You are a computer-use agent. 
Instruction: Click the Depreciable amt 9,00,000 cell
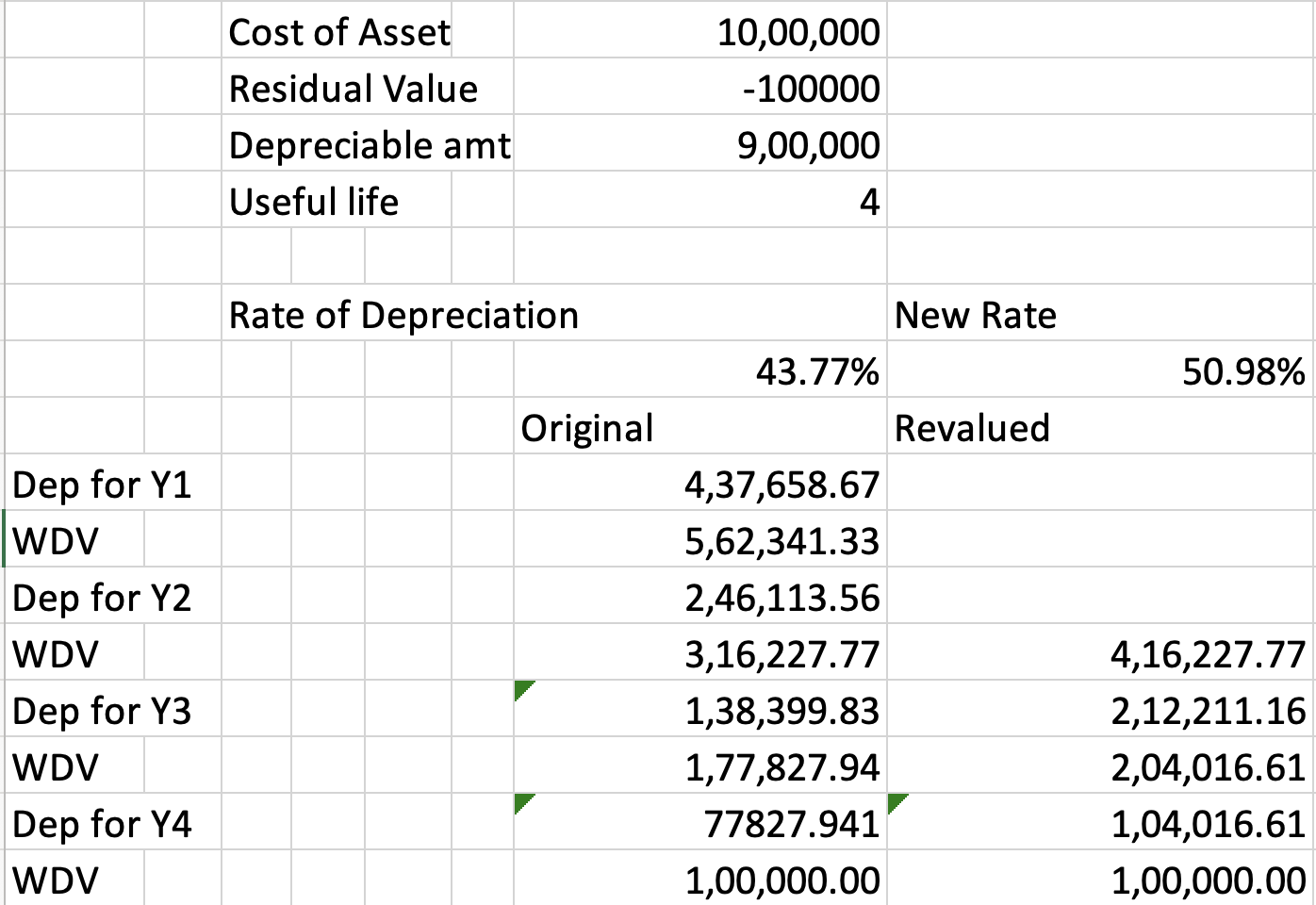pyautogui.click(x=808, y=146)
